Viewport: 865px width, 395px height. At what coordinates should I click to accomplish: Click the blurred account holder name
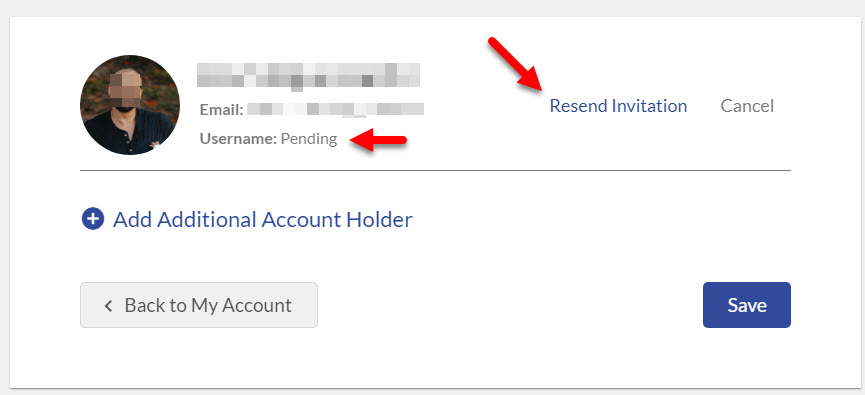tap(308, 76)
